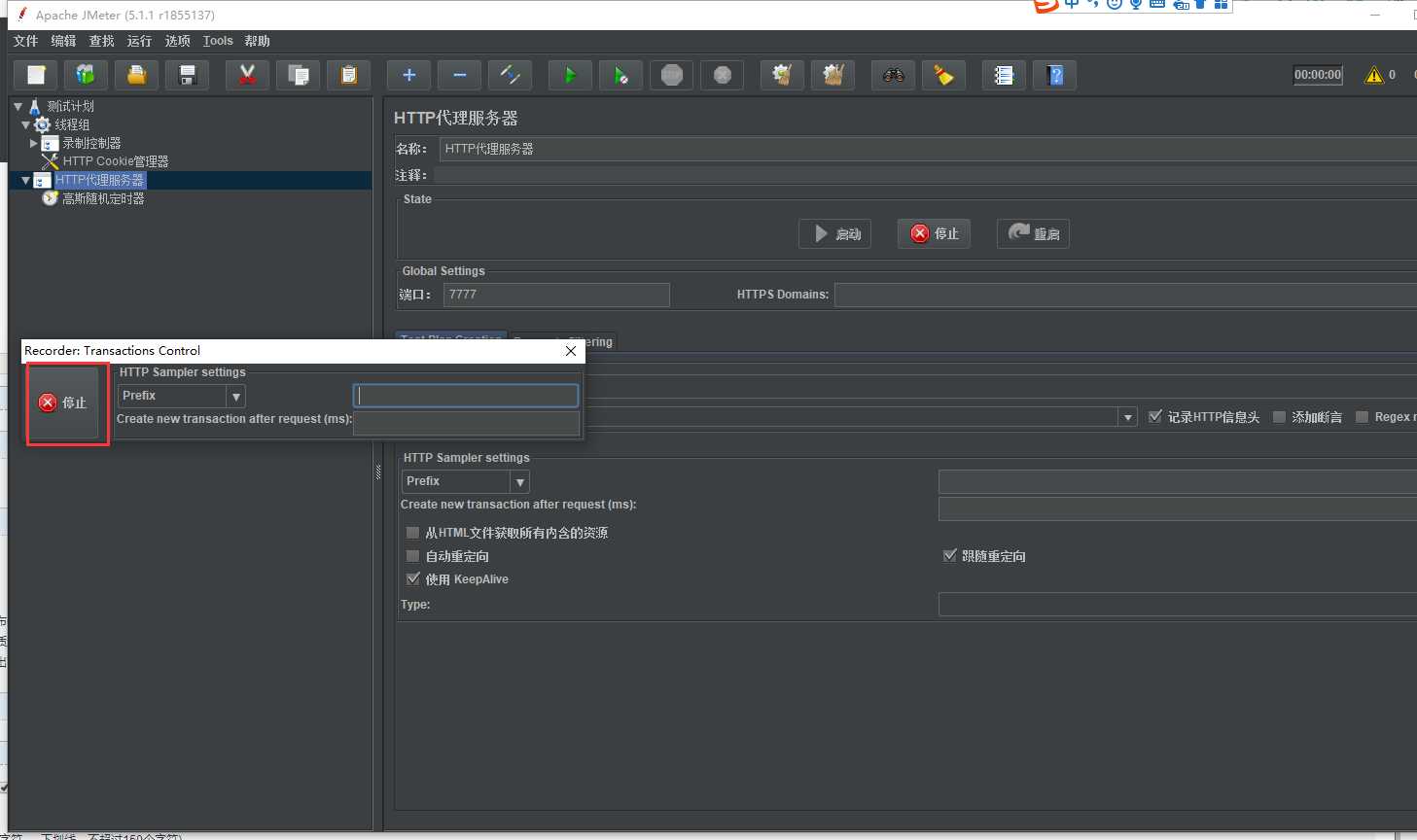Viewport: 1417px width, 840px height.
Task: Click 停止 button in State panel
Action: pos(934,233)
